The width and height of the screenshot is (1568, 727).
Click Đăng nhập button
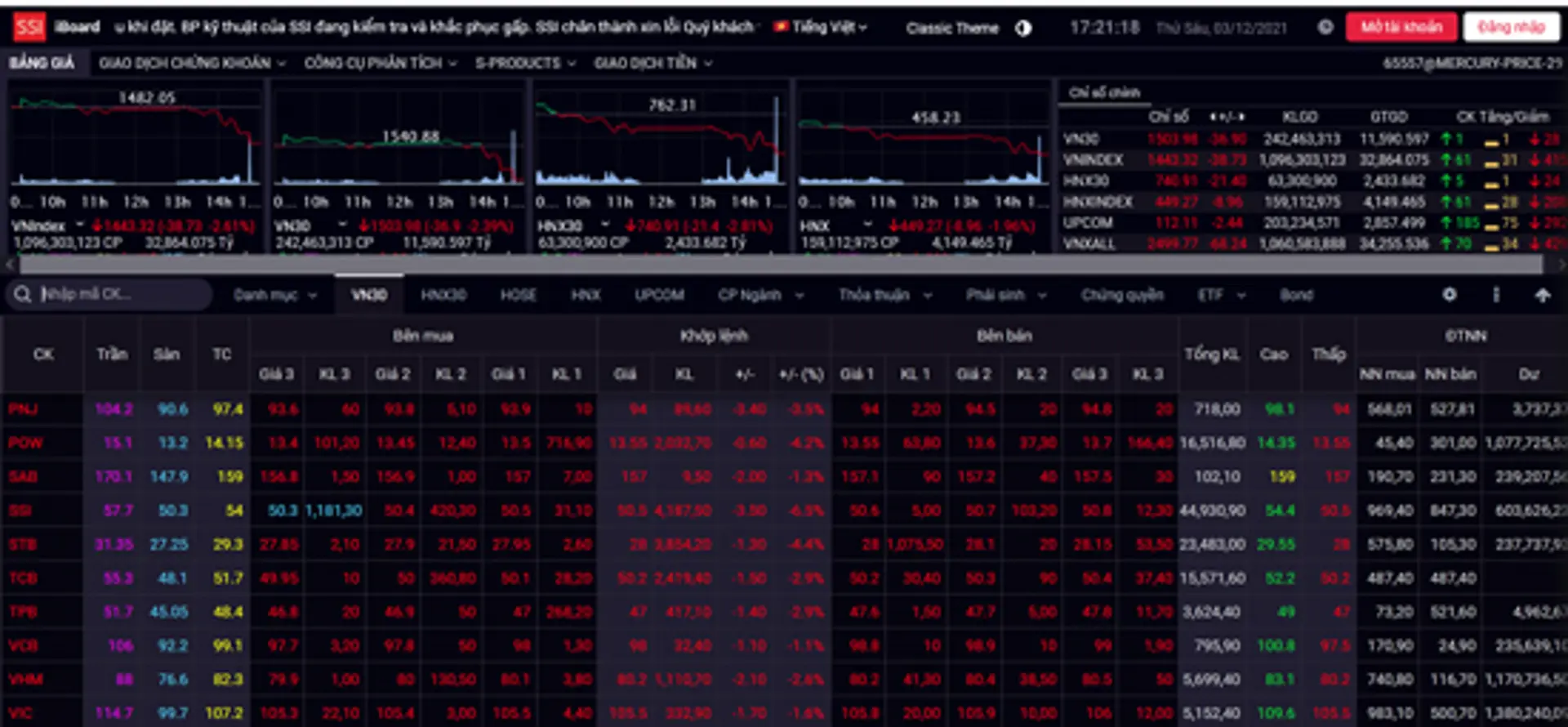[1511, 27]
